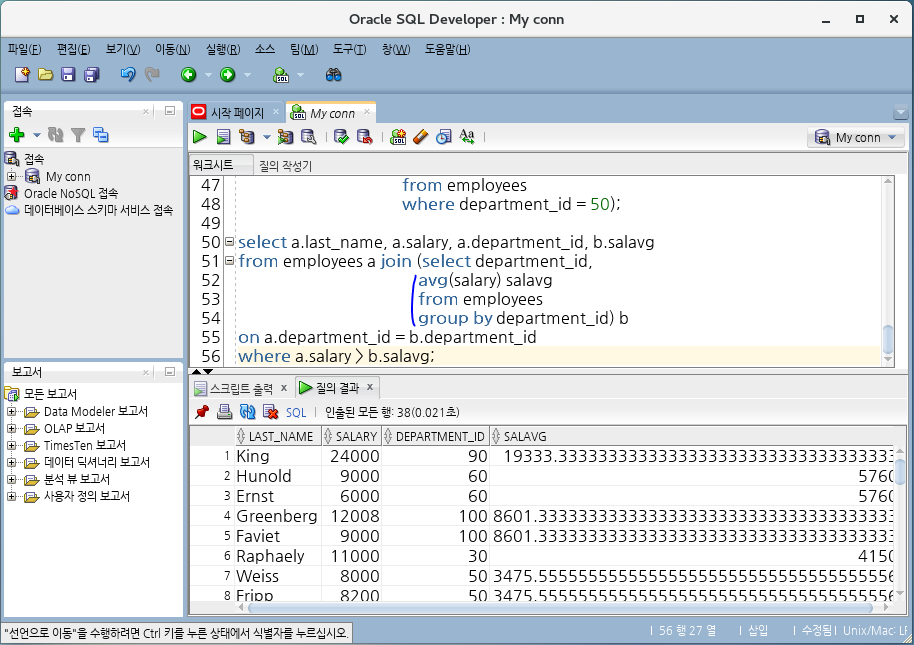This screenshot has width=914, height=645.
Task: Sort by SALAVG column header
Action: (x=691, y=436)
